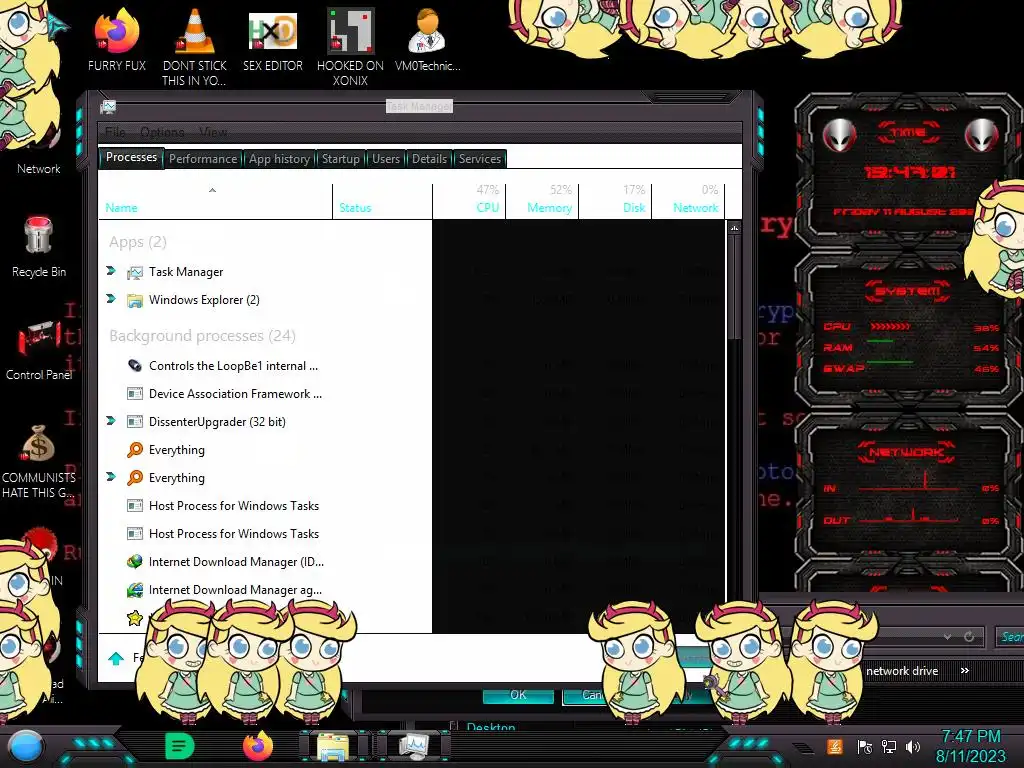Screen dimensions: 1024x768
Task: Click the toolbar overflow chevron beside network drive
Action: click(x=965, y=671)
